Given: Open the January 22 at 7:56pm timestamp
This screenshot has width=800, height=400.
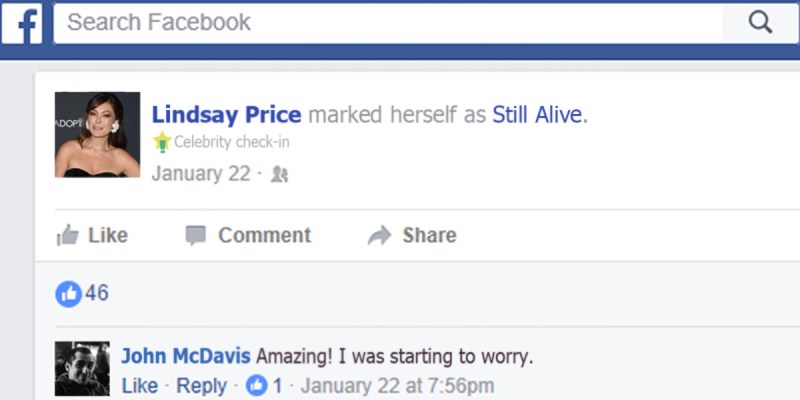Looking at the screenshot, I should point(397,386).
